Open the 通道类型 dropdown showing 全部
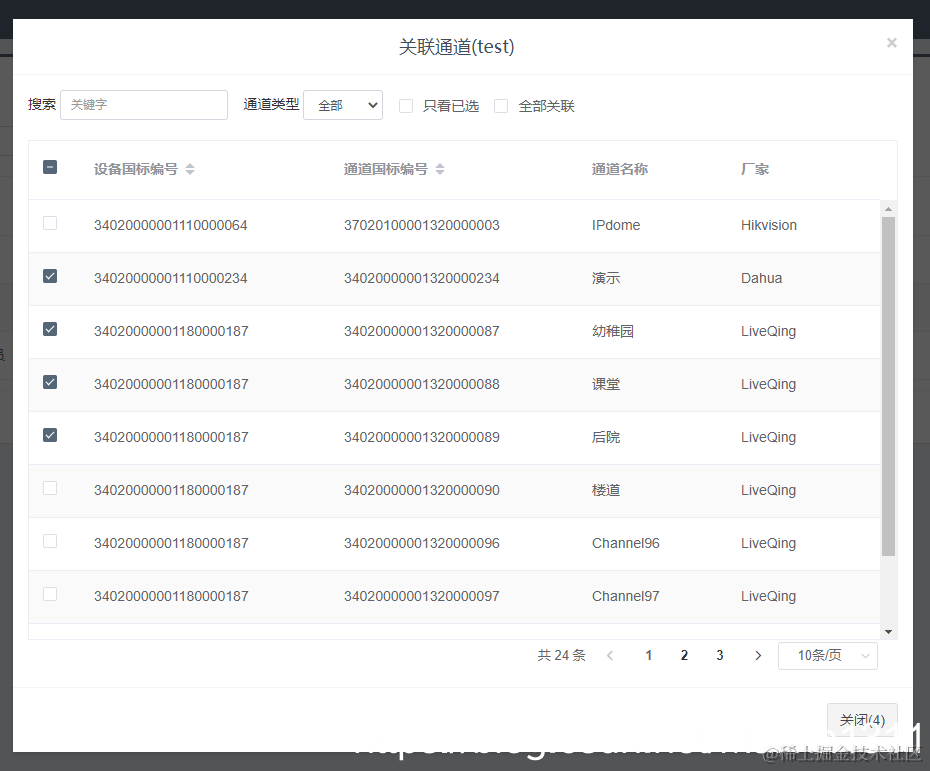 click(x=343, y=105)
